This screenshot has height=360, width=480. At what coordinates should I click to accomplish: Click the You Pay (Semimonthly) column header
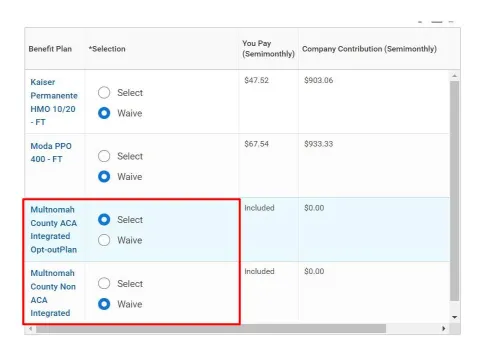pyautogui.click(x=268, y=49)
